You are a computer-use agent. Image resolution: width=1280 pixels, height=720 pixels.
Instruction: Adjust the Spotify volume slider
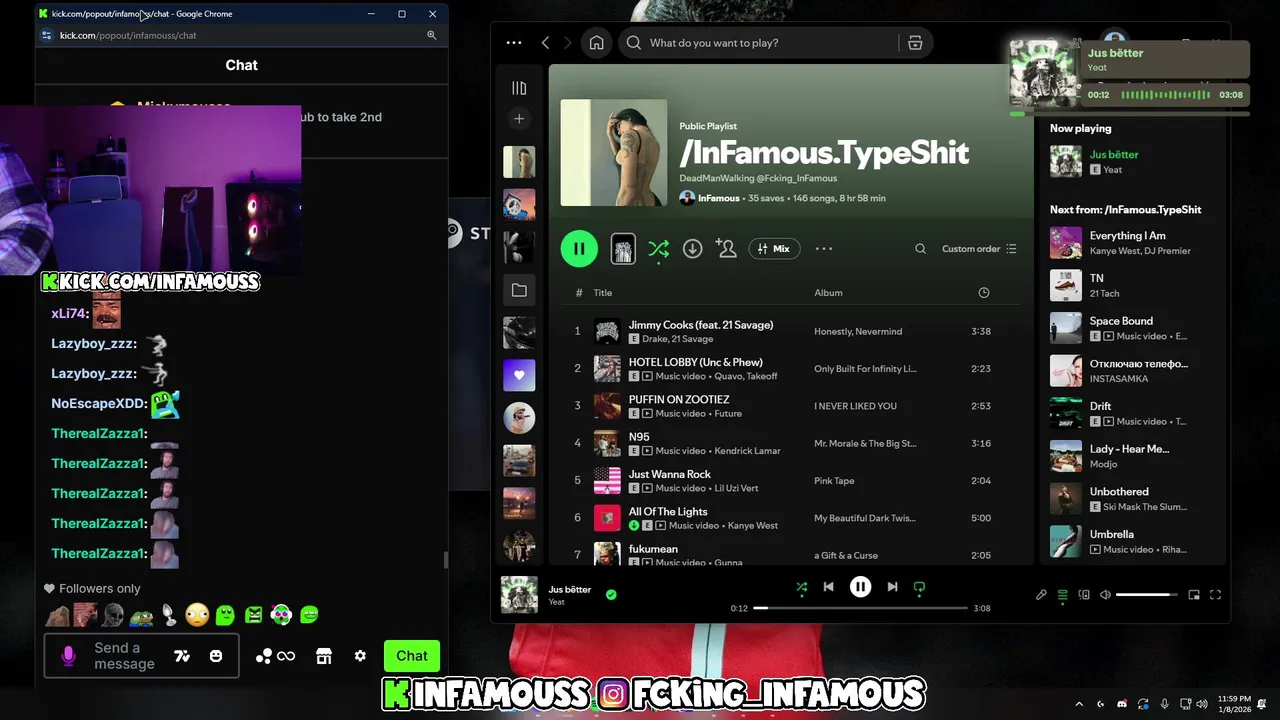[x=1146, y=595]
